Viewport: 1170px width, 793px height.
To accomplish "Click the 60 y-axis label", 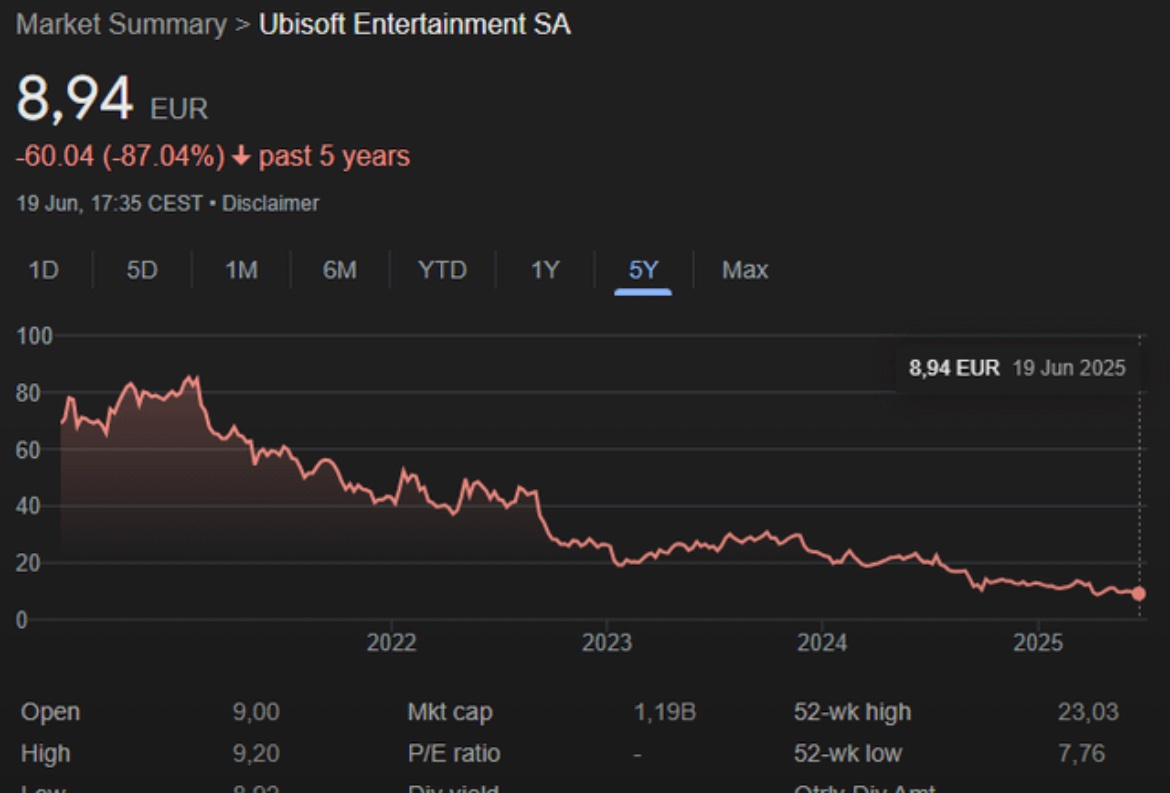I will (28, 450).
